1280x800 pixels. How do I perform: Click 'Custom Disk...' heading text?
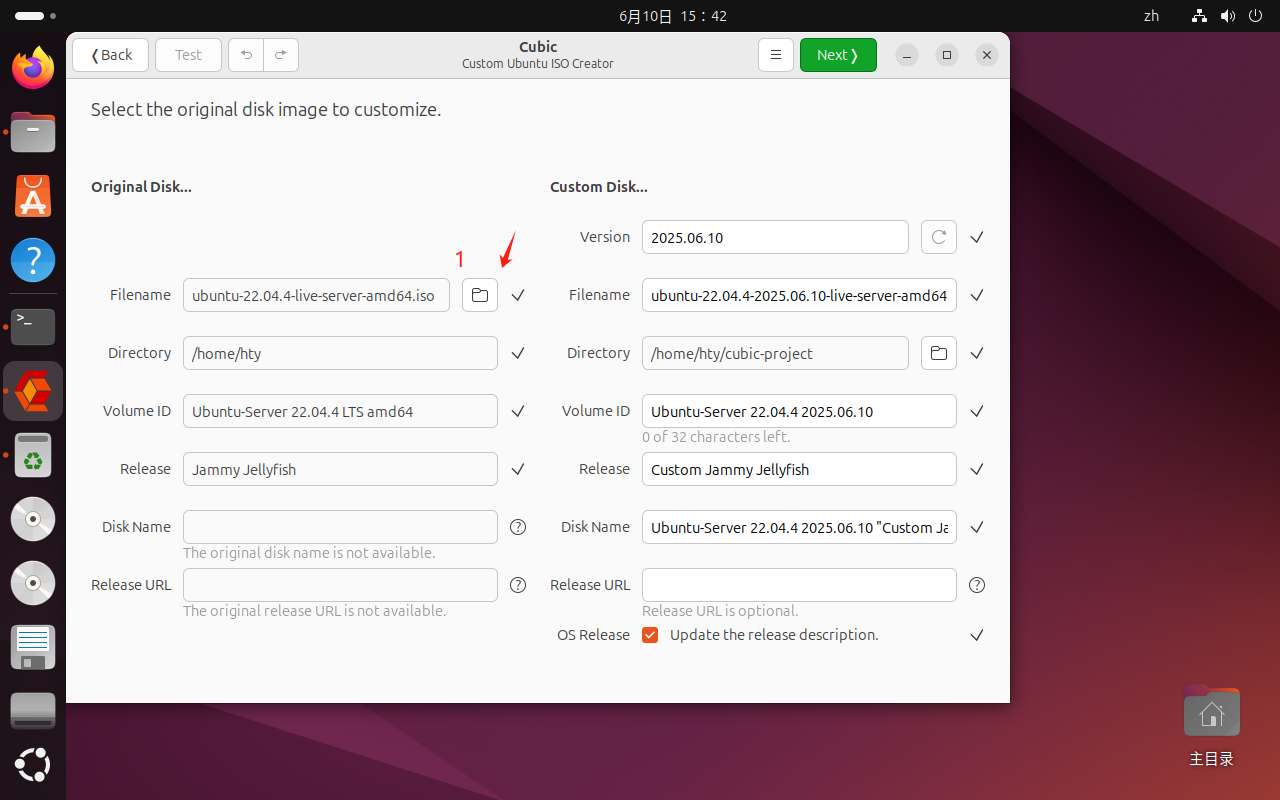click(x=599, y=187)
